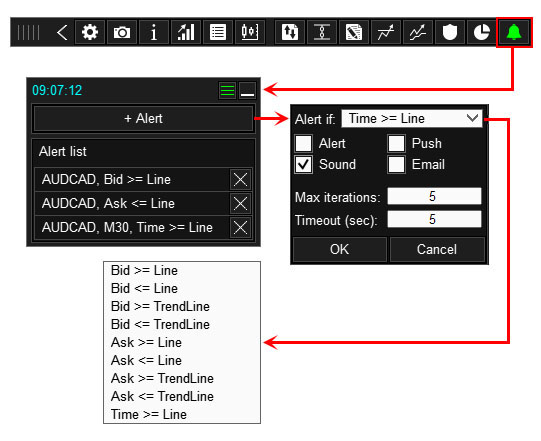
Task: Click the pencil notes icon
Action: point(354,32)
